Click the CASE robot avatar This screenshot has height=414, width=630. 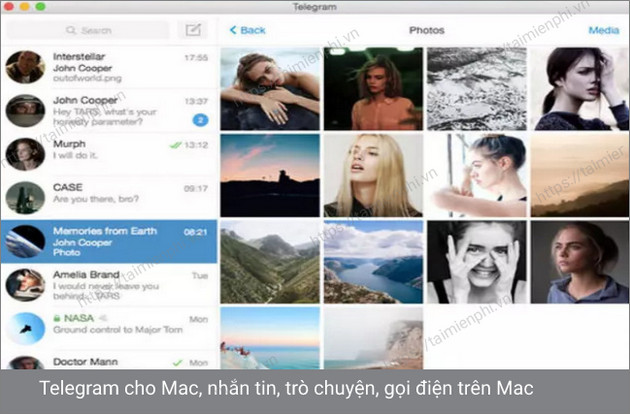coord(25,198)
